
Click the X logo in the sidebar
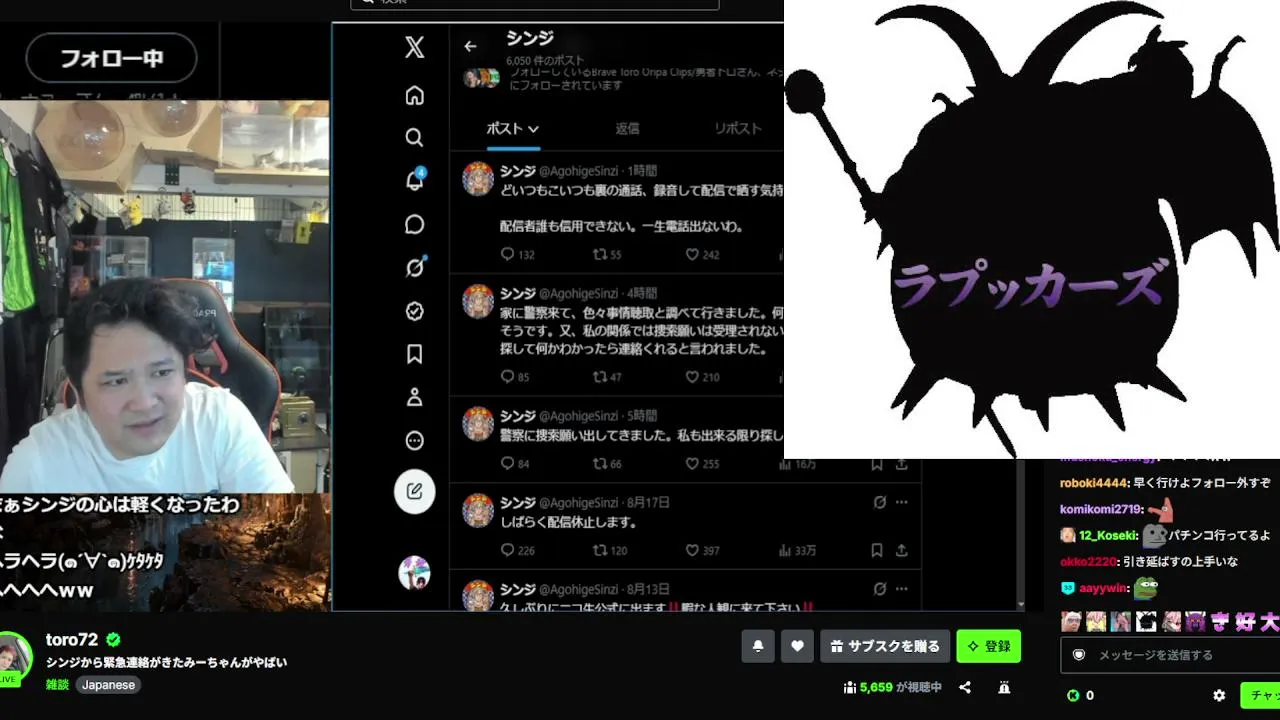[x=414, y=48]
